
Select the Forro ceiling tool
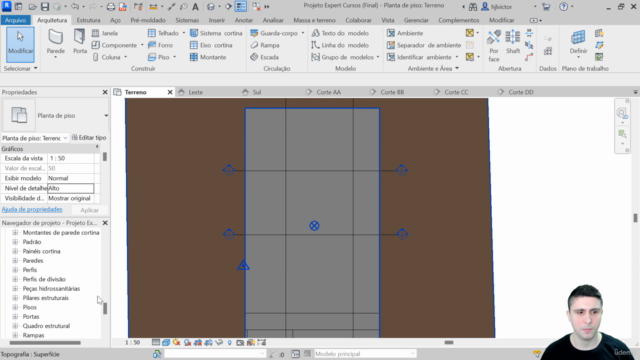[160, 45]
